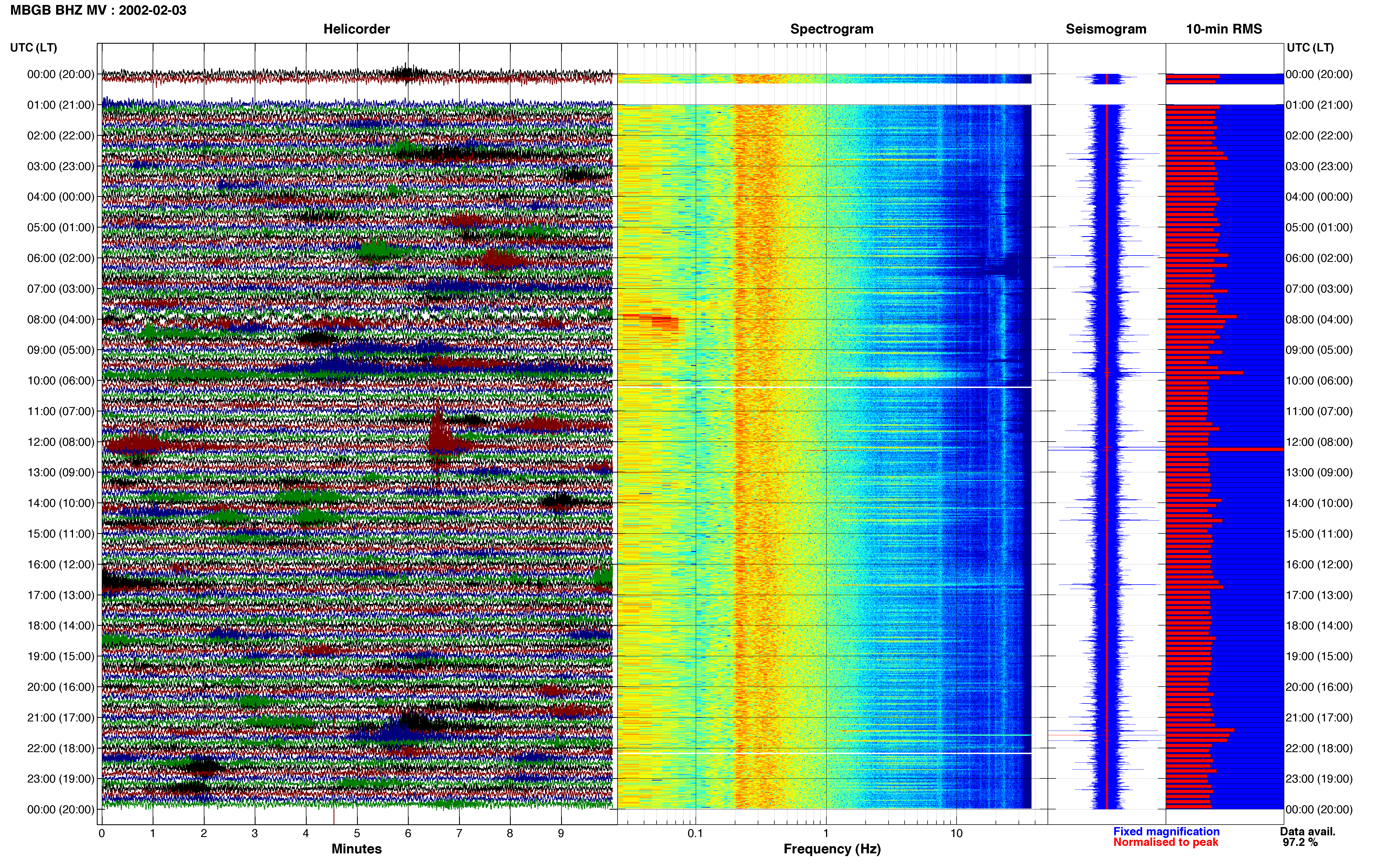The width and height of the screenshot is (1388, 868).
Task: Click the 7 tick on the Minutes axis
Action: point(459,833)
